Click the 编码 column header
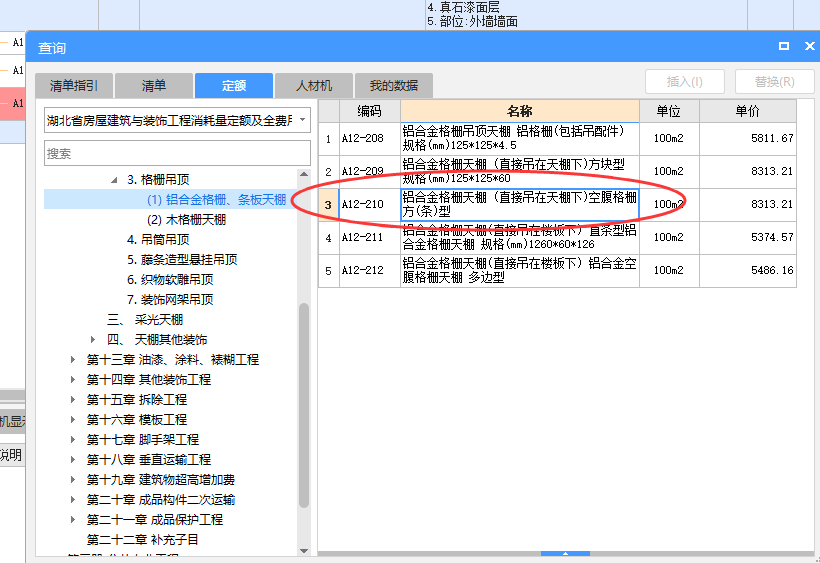This screenshot has height=563, width=820. pos(370,111)
